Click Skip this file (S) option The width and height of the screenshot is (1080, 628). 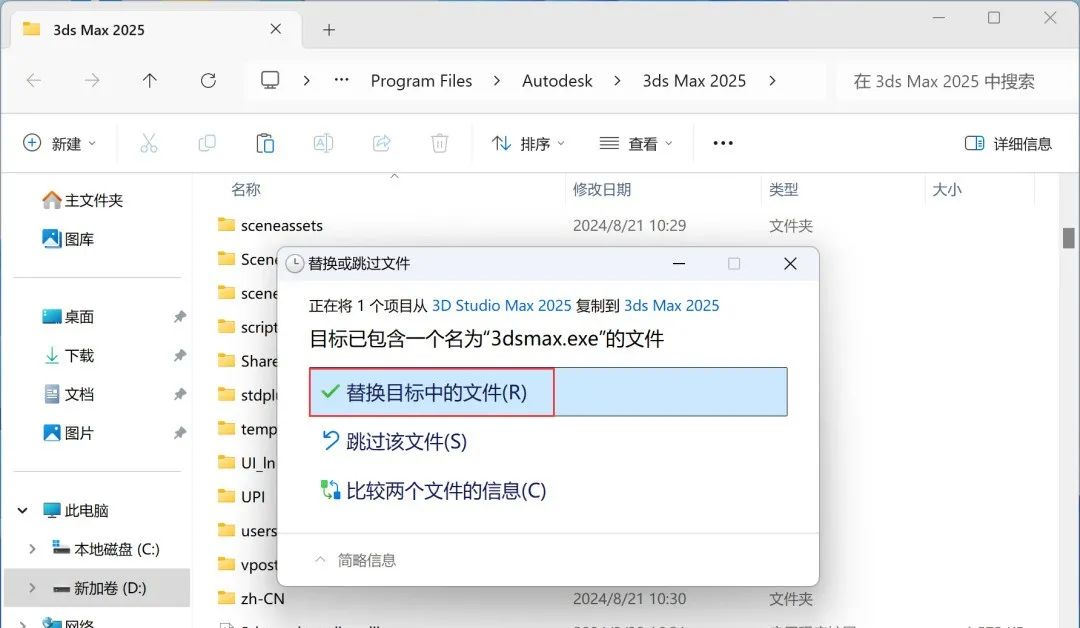coord(395,441)
